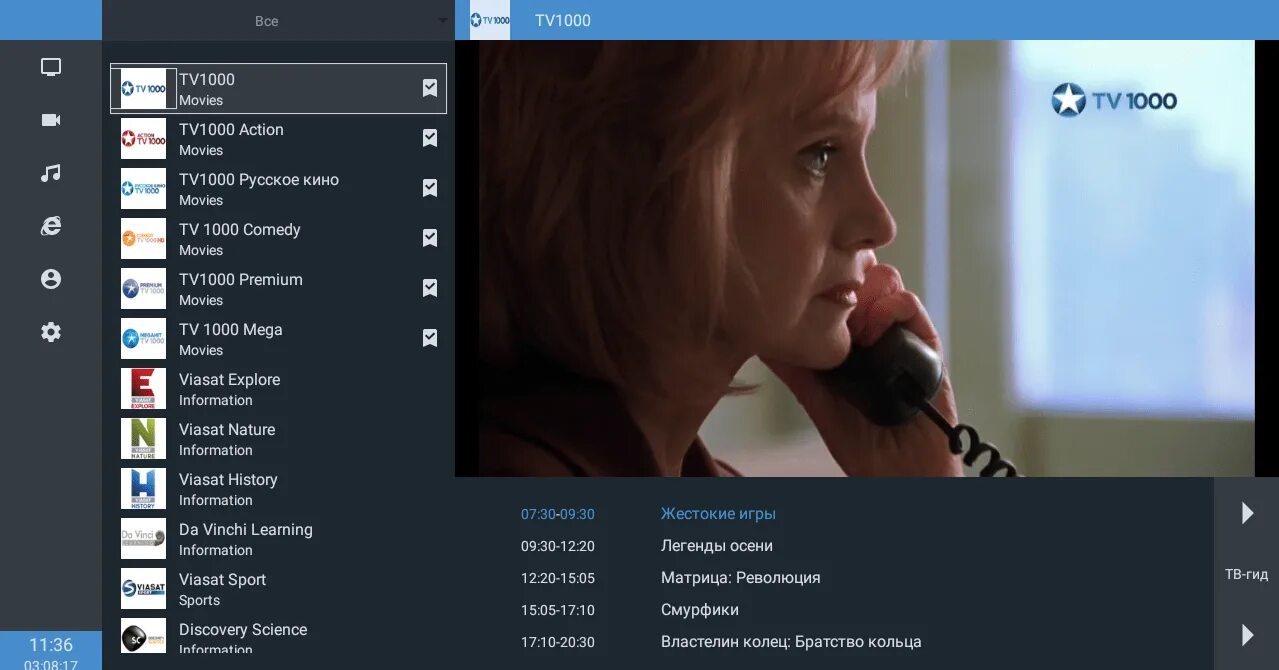
Task: Select TV1000 Action channel name
Action: (x=231, y=130)
